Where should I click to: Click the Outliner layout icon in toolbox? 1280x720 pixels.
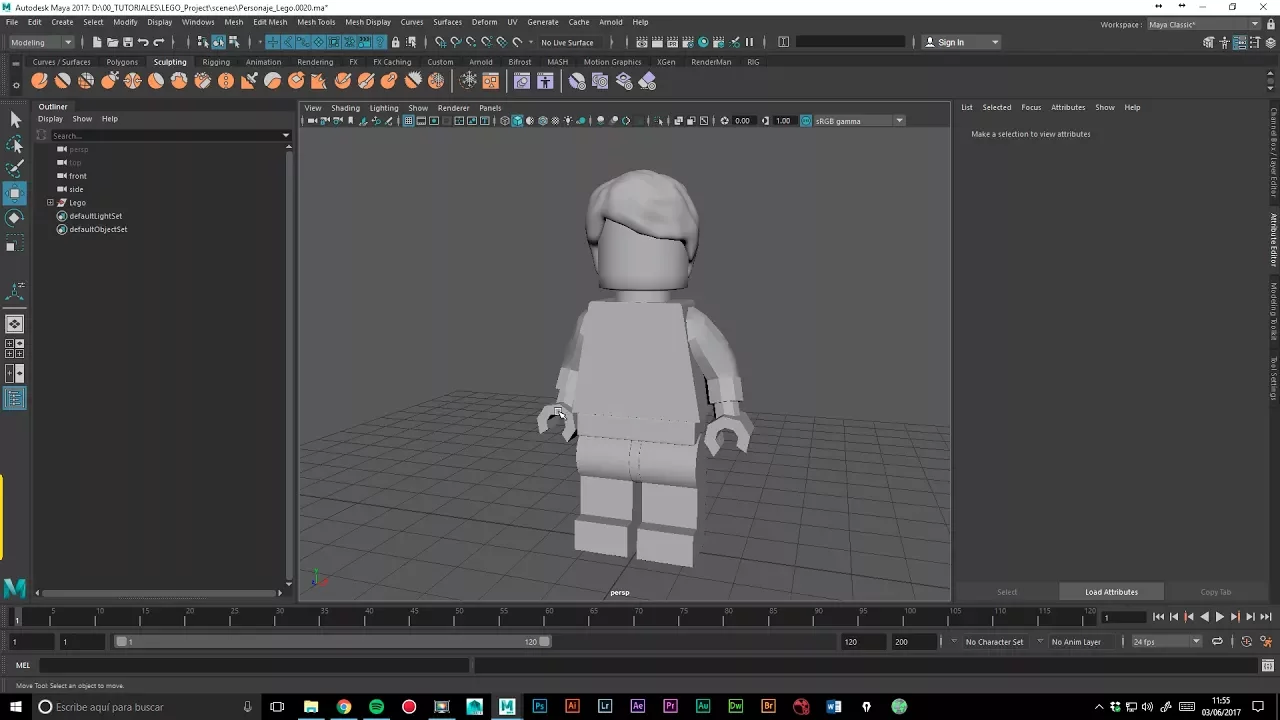15,398
